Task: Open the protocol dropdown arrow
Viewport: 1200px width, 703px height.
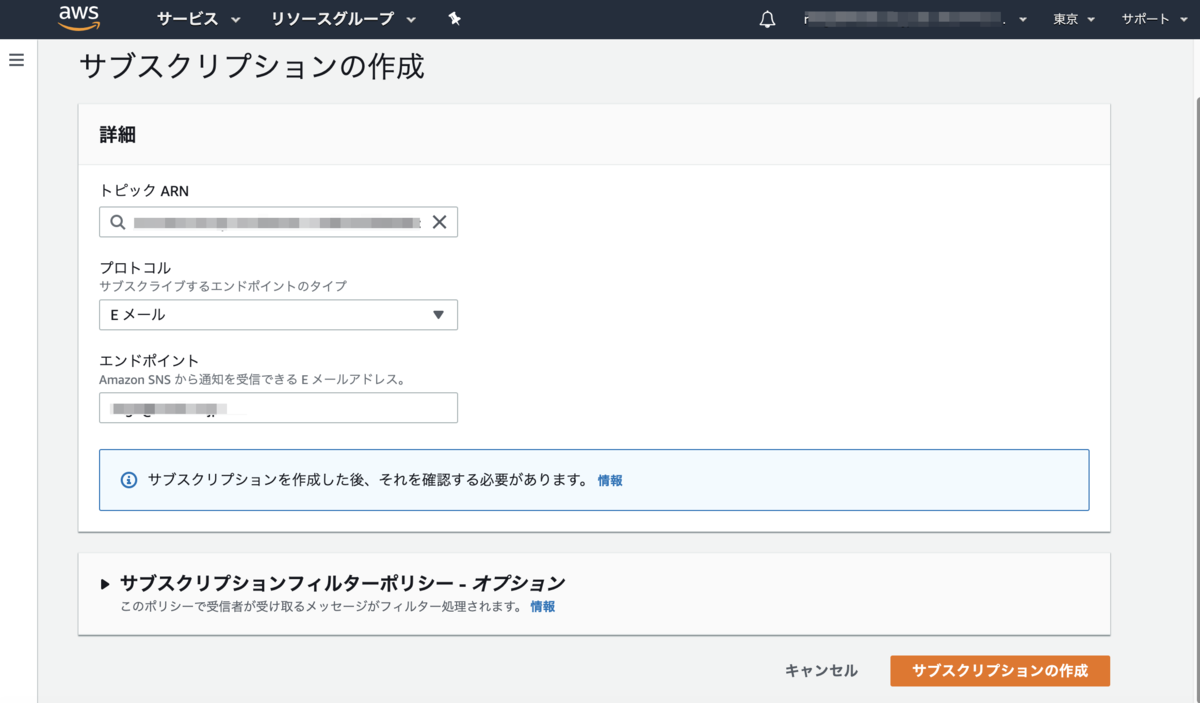Action: pos(438,315)
